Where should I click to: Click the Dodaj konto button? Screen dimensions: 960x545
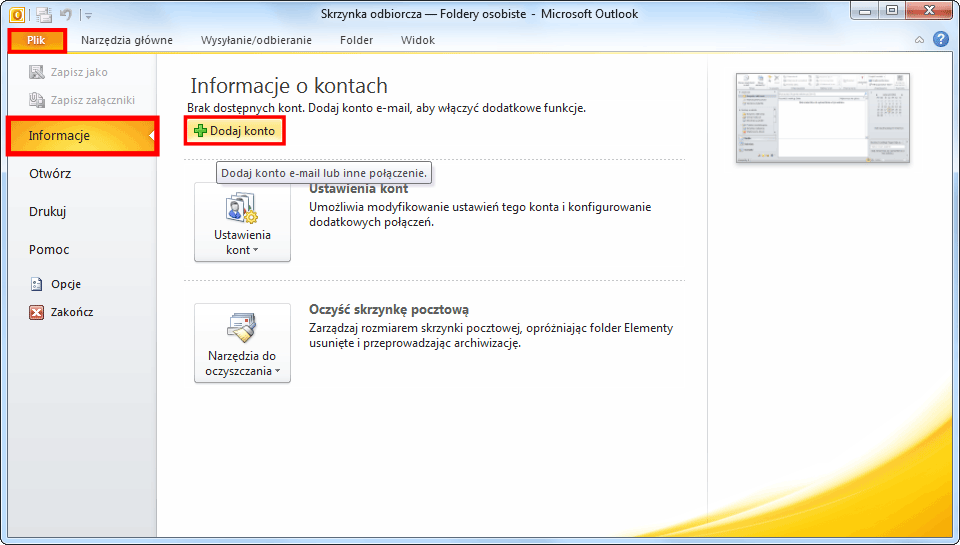234,131
